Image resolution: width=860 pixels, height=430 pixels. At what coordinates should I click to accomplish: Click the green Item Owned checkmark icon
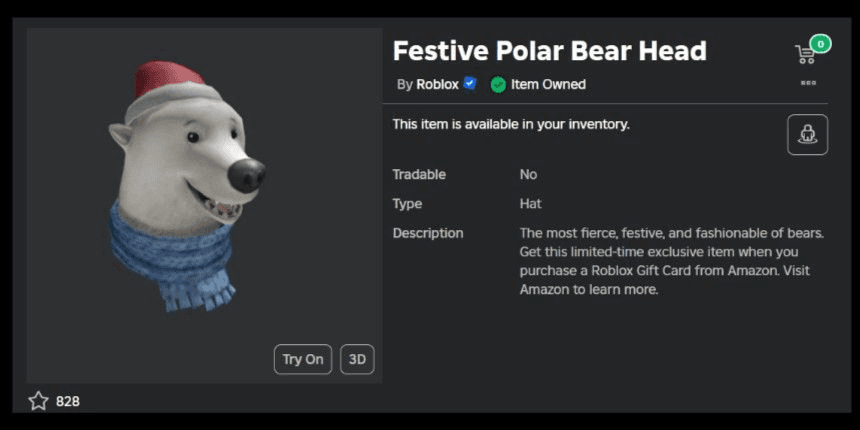(x=498, y=84)
